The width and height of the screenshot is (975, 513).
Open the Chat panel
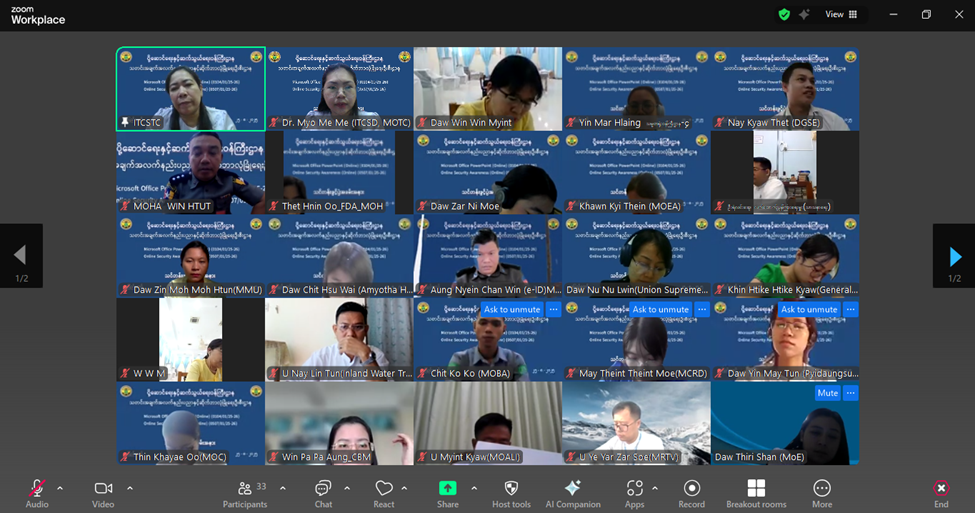tap(323, 489)
